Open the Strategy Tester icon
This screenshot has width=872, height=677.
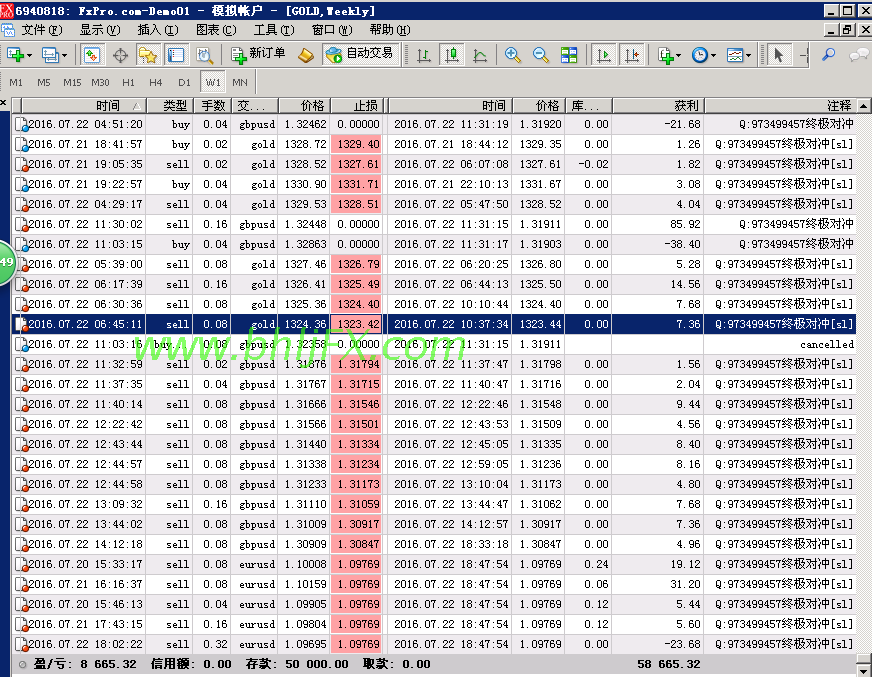[x=204, y=55]
